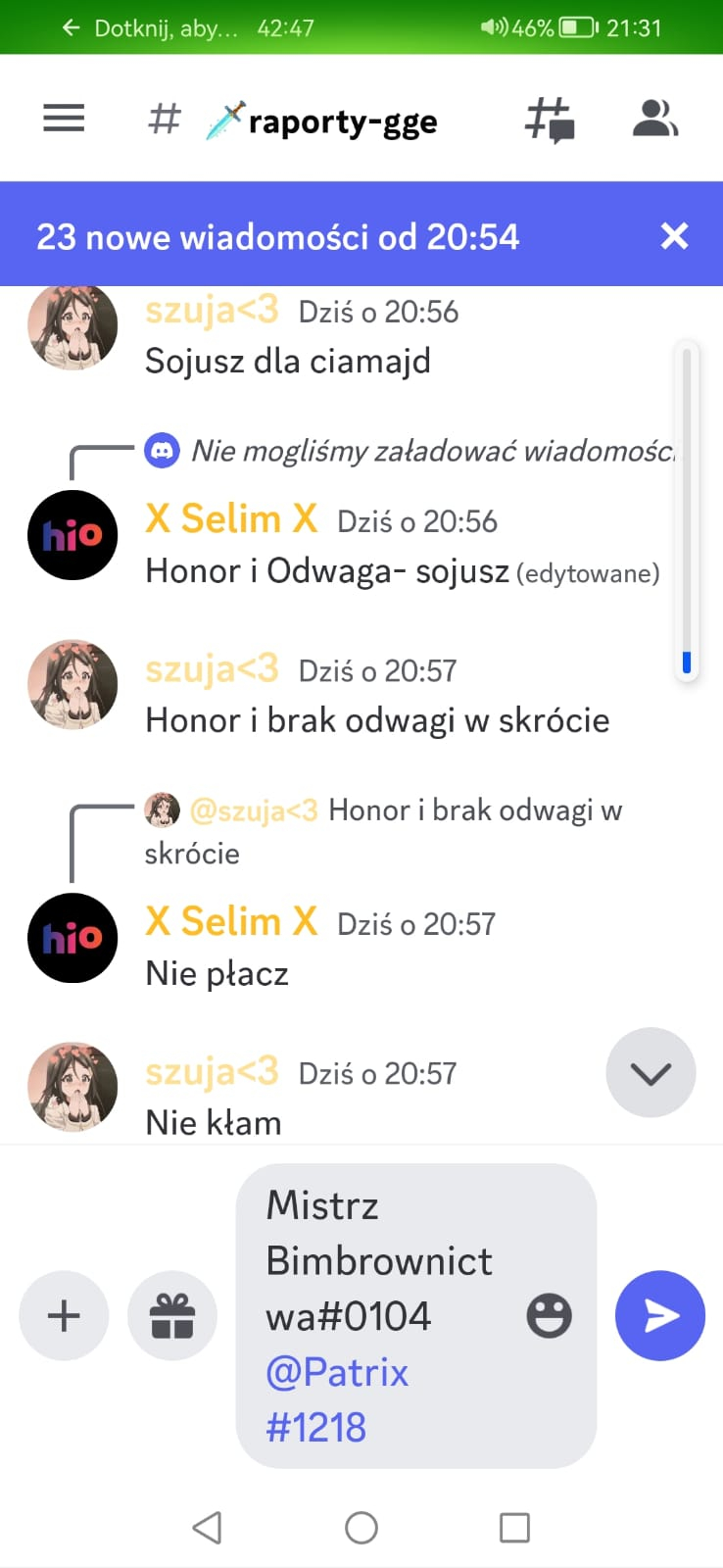Open the Android recent apps square
Image resolution: width=723 pixels, height=1568 pixels.
[x=514, y=1527]
